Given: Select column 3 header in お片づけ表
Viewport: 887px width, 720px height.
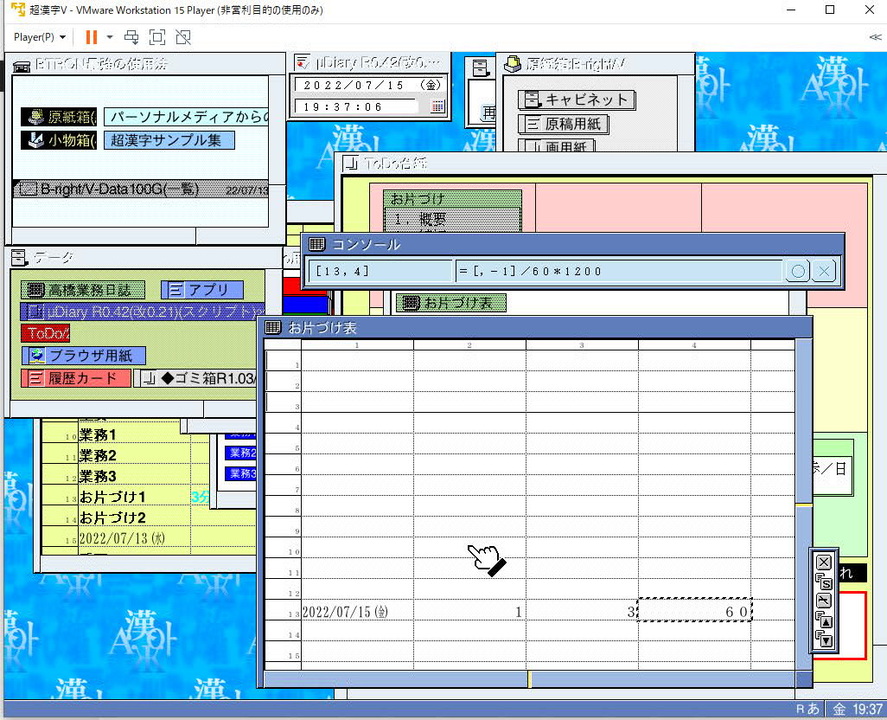Looking at the screenshot, I should [582, 345].
